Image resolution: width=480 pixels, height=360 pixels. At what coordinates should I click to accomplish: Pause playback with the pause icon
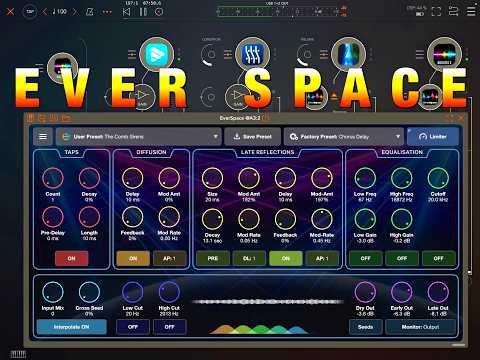coord(143,12)
